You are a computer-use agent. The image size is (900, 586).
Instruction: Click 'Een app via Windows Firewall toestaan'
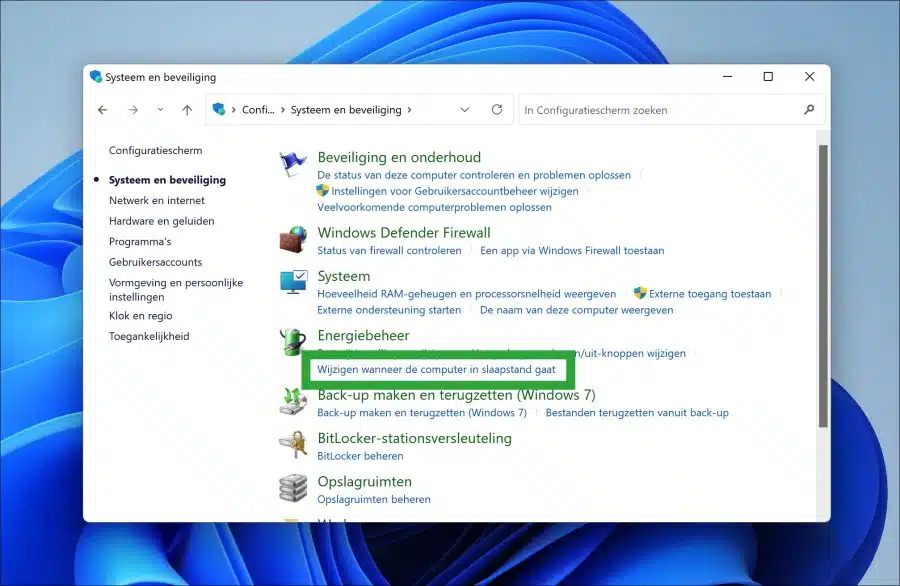tap(572, 251)
